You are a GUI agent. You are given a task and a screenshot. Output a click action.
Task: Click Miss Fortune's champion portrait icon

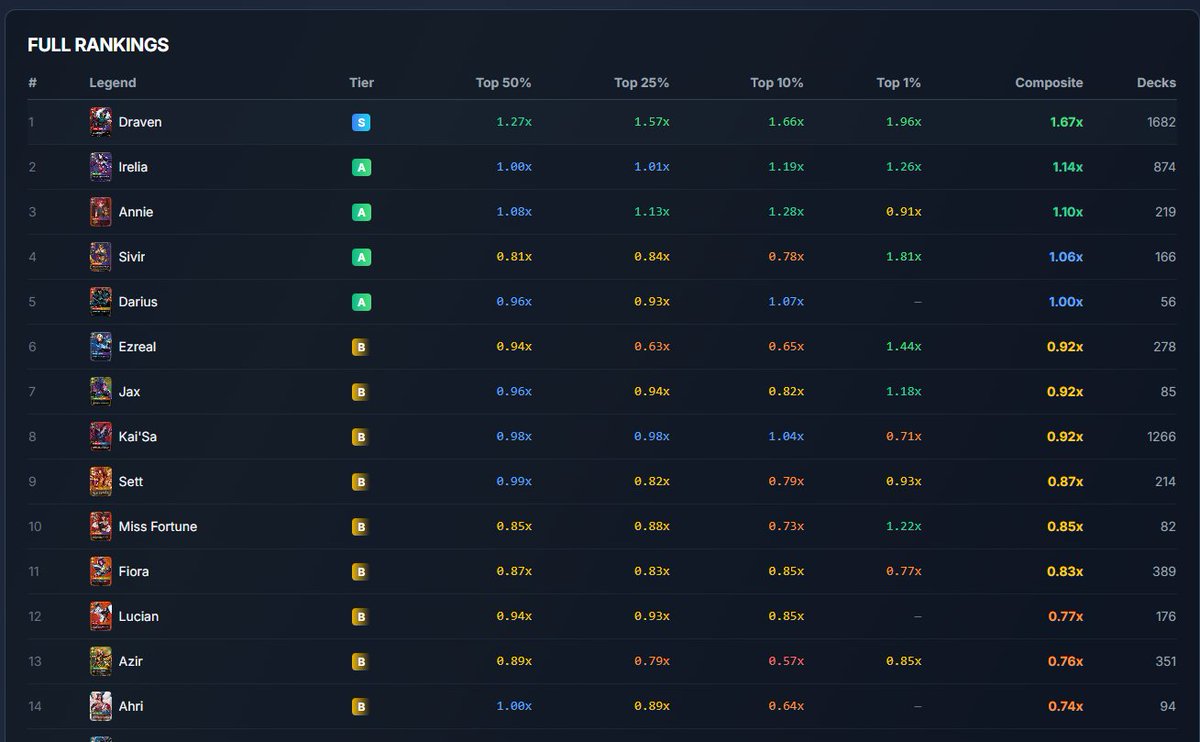point(100,527)
